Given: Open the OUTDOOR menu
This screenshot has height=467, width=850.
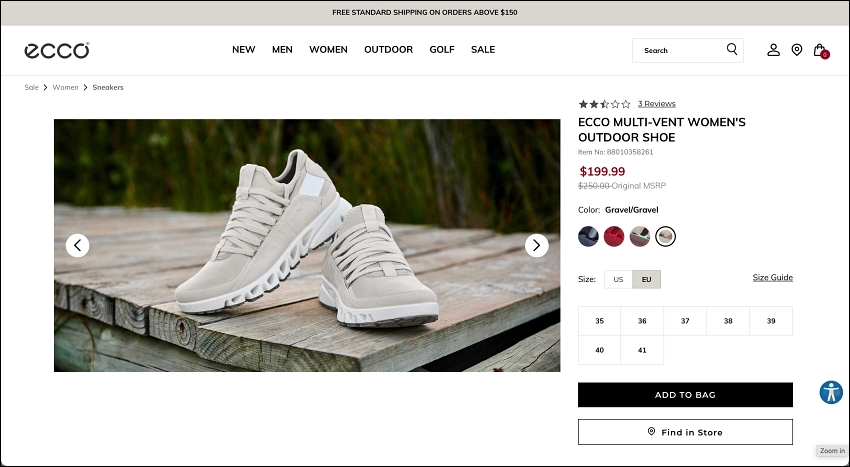Looking at the screenshot, I should pyautogui.click(x=388, y=49).
